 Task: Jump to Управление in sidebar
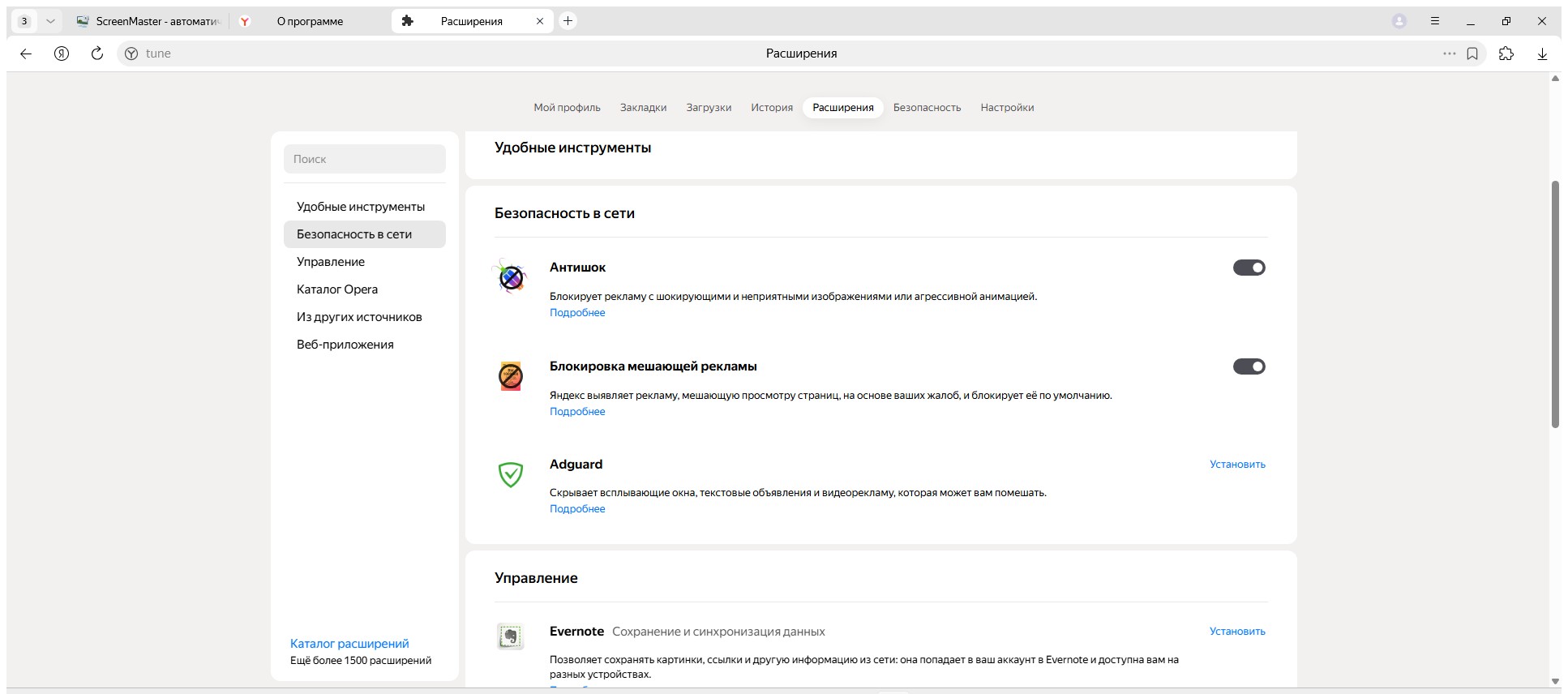click(365, 262)
